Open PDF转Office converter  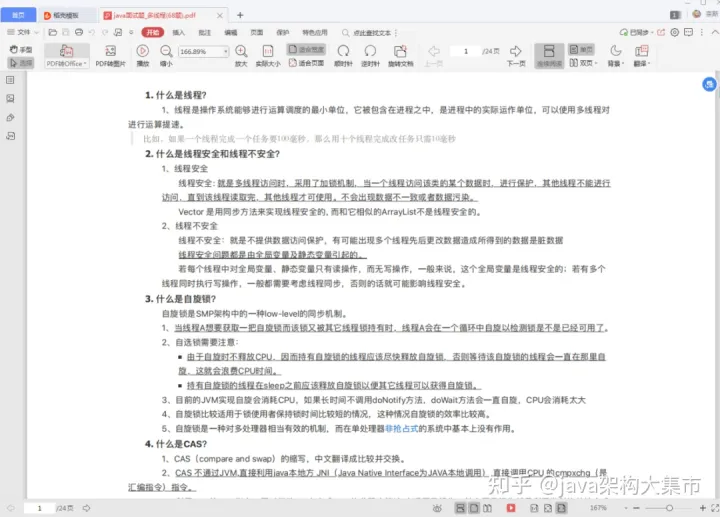tap(67, 56)
